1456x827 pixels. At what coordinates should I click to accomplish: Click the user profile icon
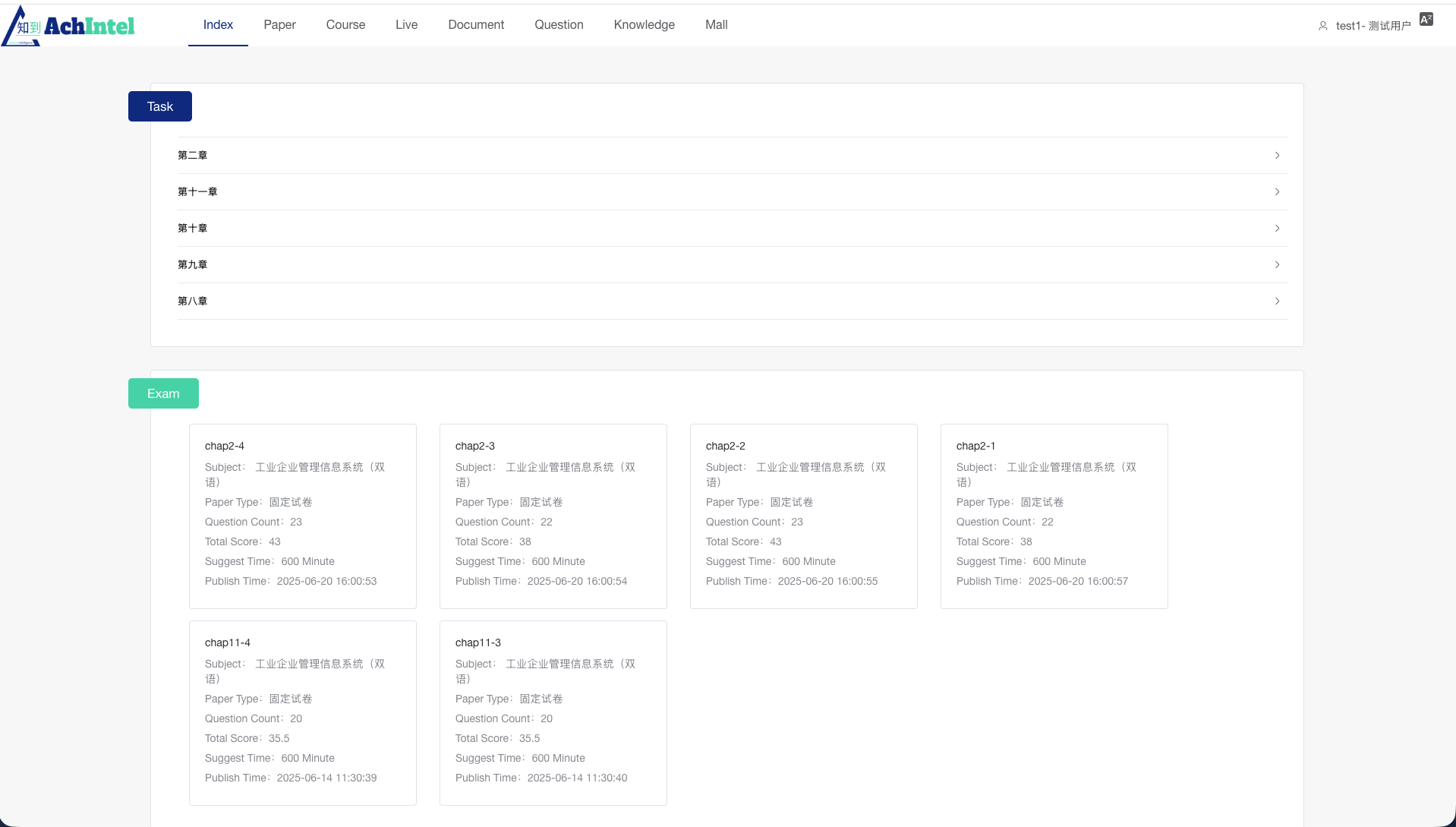[1322, 26]
